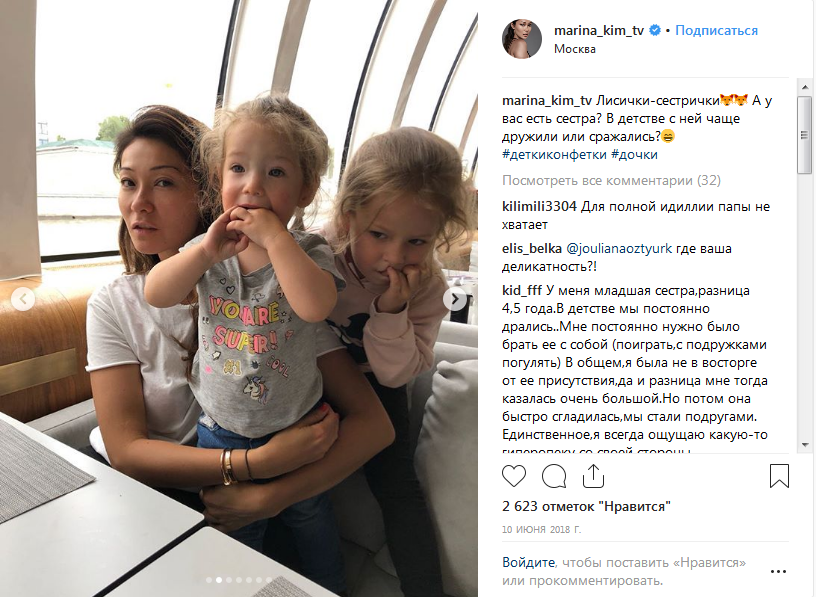The width and height of the screenshot is (816, 597).
Task: Go to the next photo with right arrow
Action: tap(455, 299)
